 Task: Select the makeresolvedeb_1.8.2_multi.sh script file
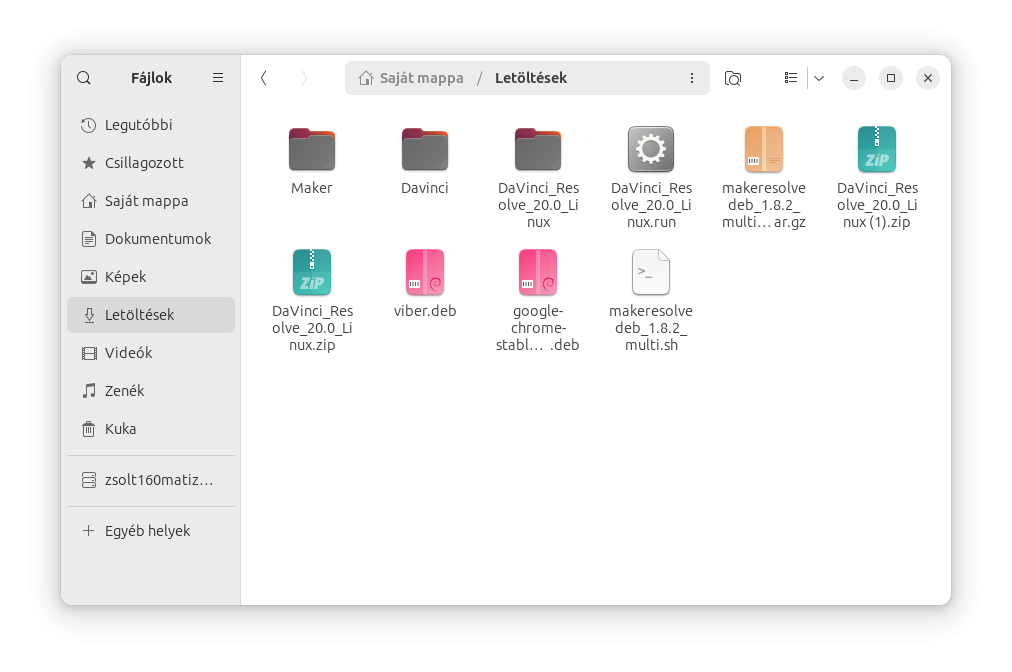click(x=651, y=273)
